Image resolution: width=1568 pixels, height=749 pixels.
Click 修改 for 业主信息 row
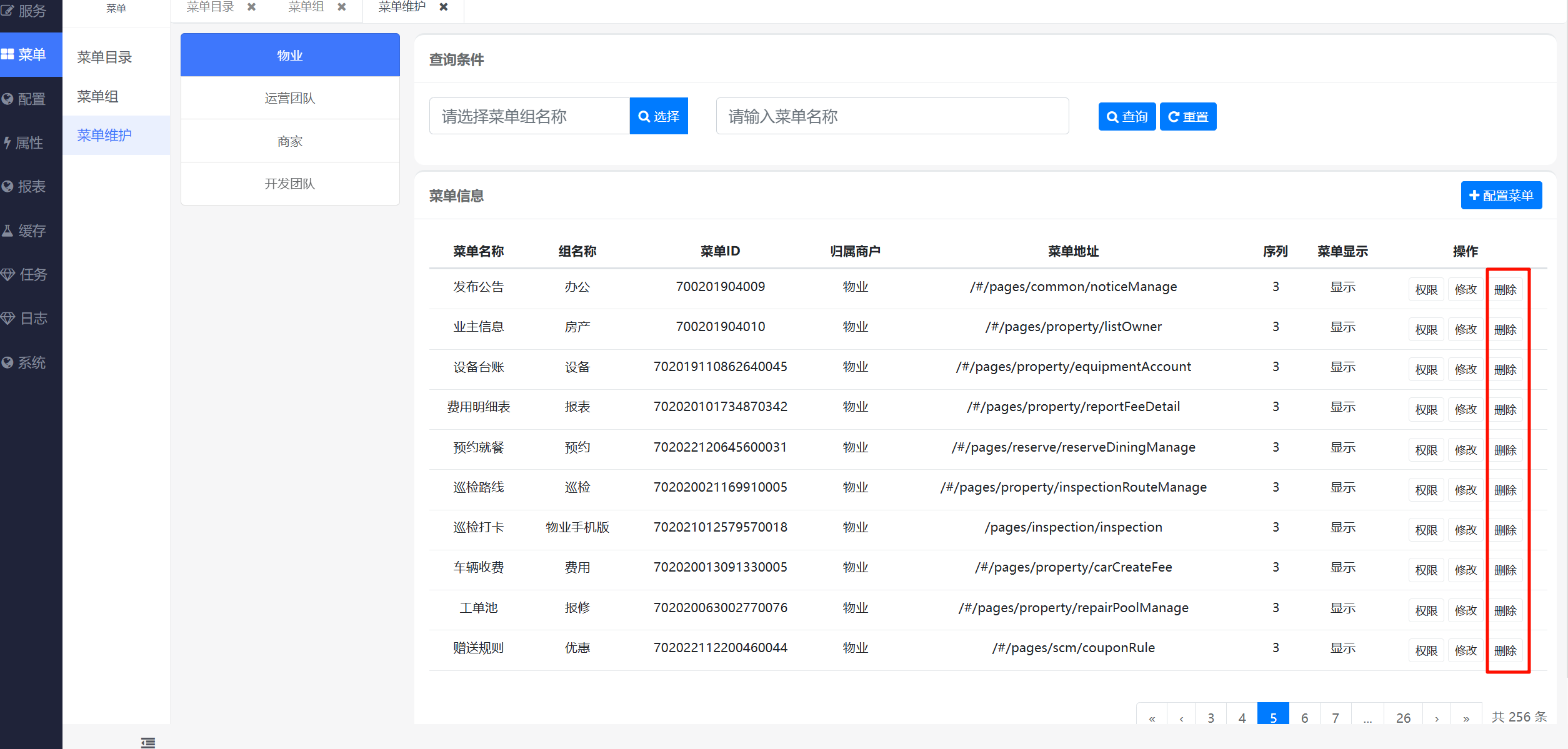point(1466,329)
